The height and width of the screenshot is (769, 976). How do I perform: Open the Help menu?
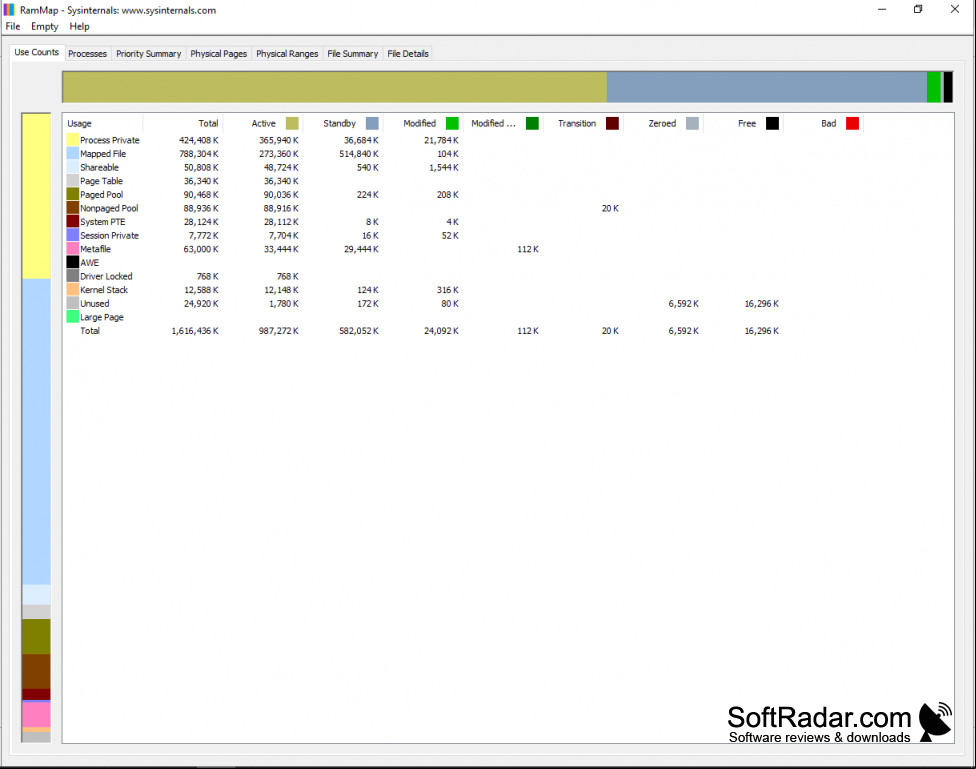(x=79, y=26)
